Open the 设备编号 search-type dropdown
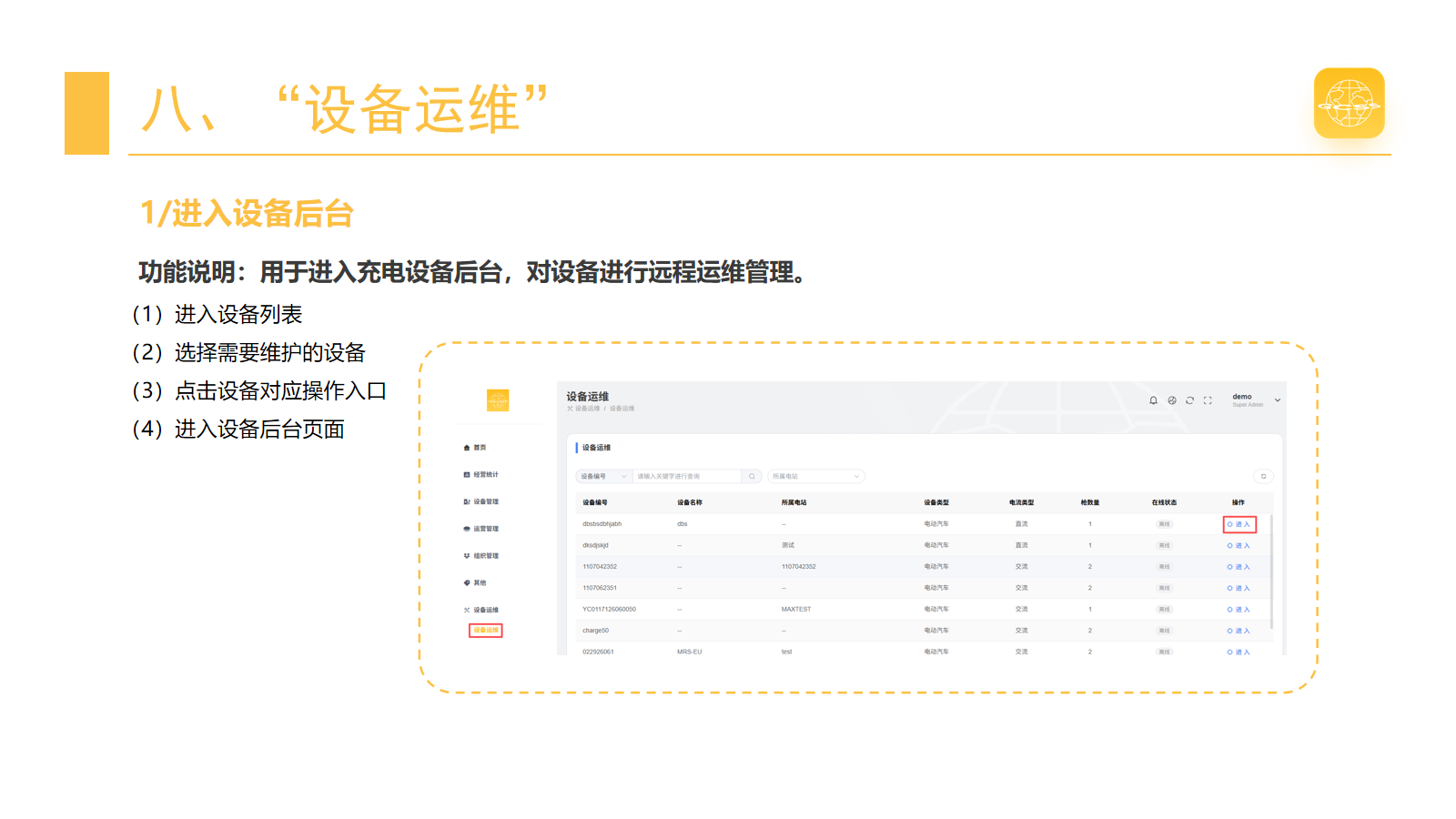Image resolution: width=1456 pixels, height=819 pixels. [604, 476]
